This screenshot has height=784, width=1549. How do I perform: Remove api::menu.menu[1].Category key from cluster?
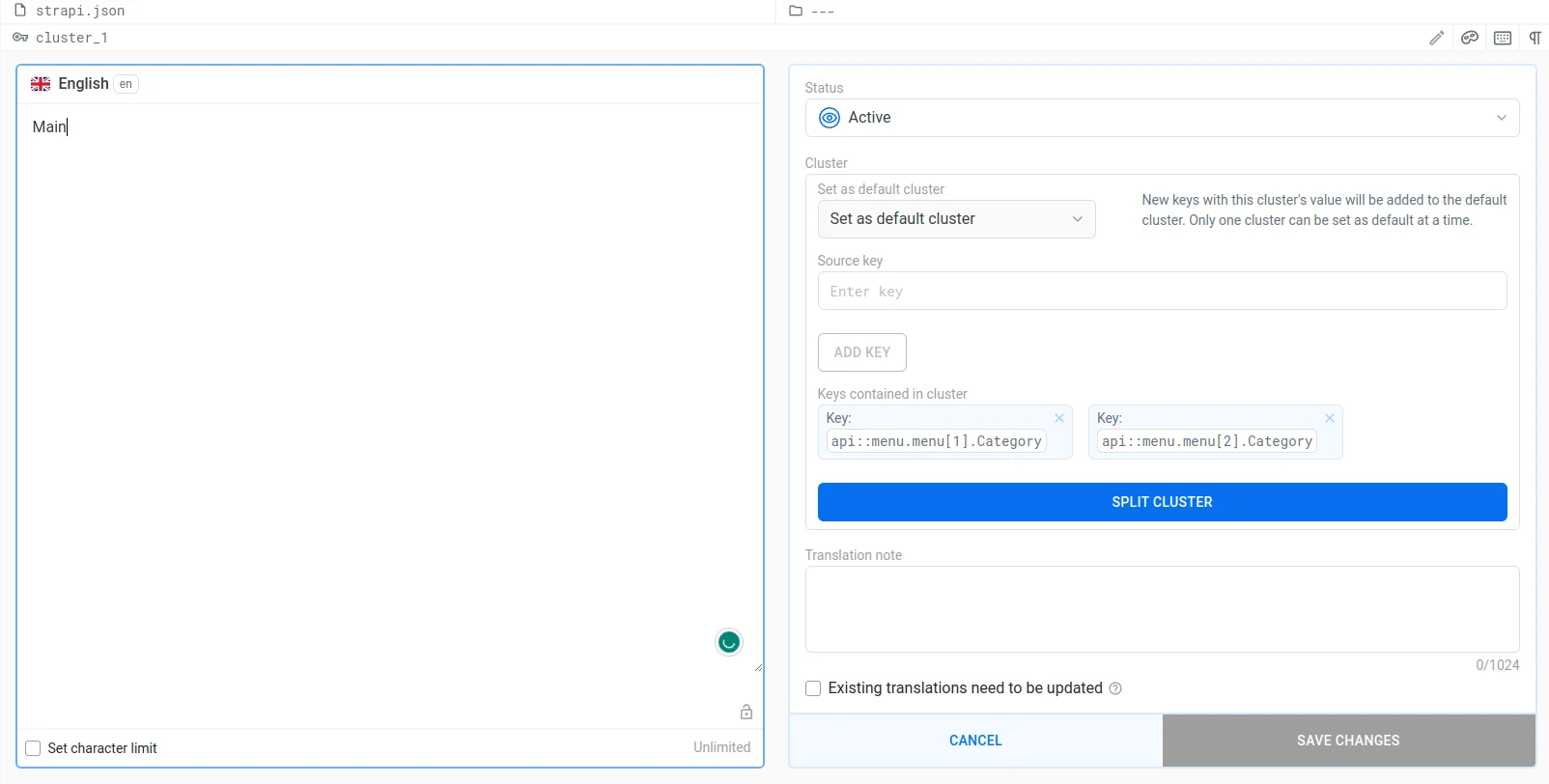(x=1059, y=418)
